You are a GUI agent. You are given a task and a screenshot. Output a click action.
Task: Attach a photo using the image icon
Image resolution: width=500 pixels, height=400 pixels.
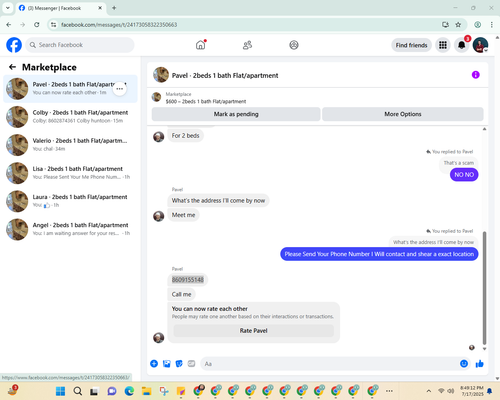pos(167,364)
